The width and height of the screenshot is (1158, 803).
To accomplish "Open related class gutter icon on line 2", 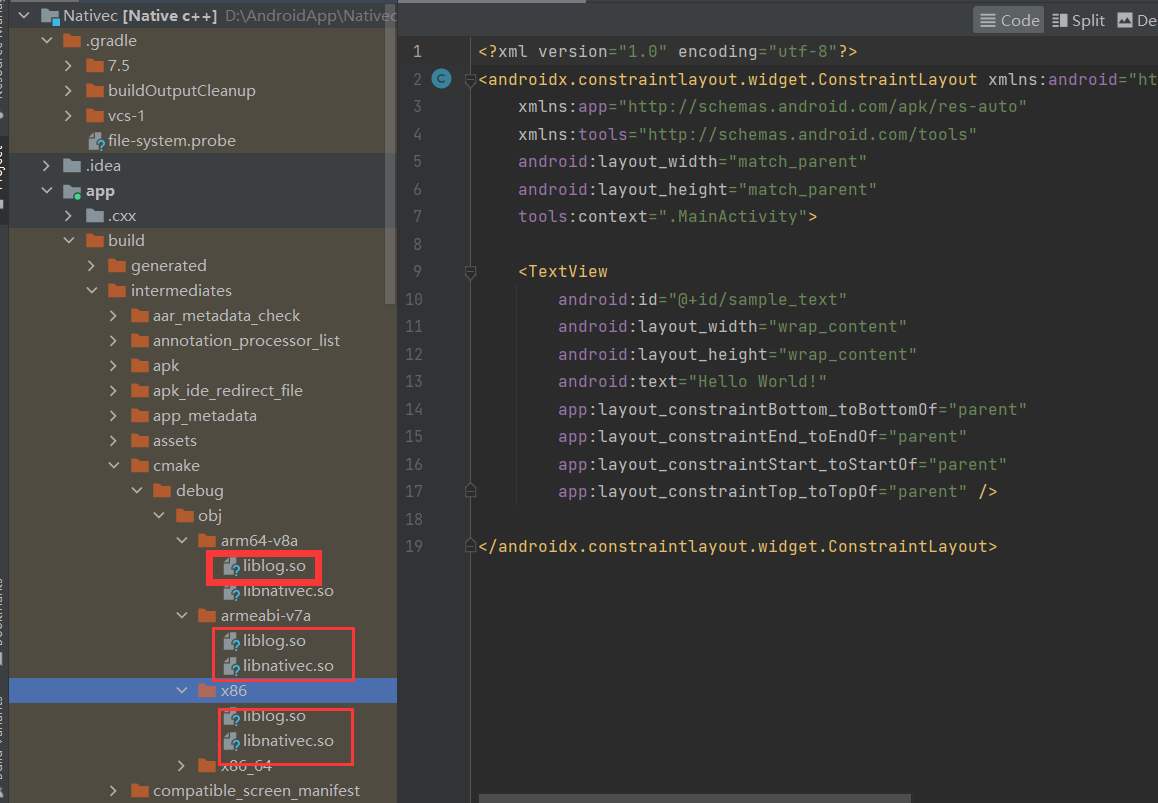I will coord(442,78).
